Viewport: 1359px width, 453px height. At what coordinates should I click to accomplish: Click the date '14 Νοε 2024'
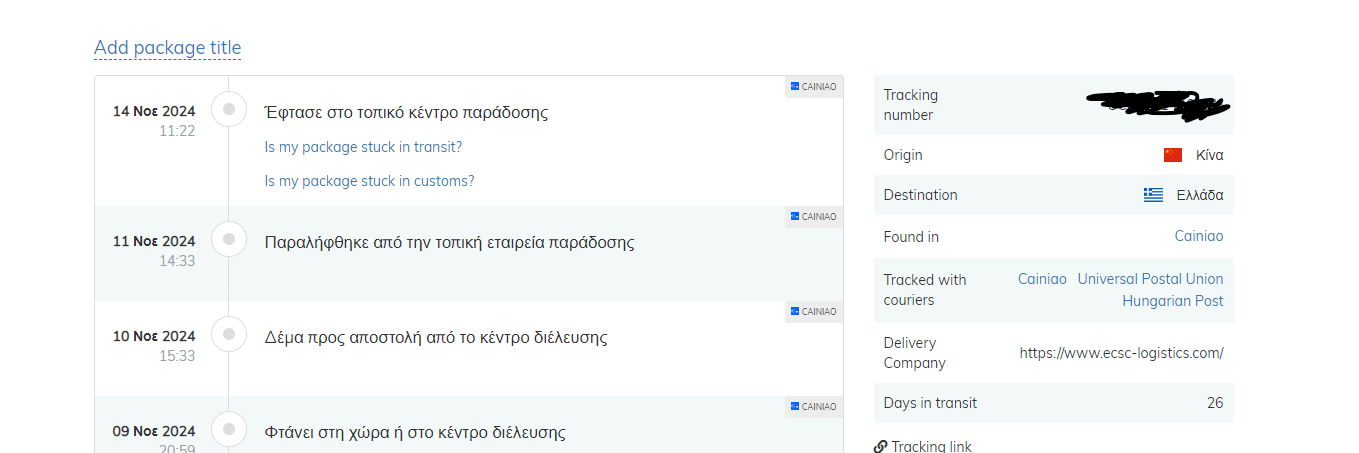tap(154, 111)
